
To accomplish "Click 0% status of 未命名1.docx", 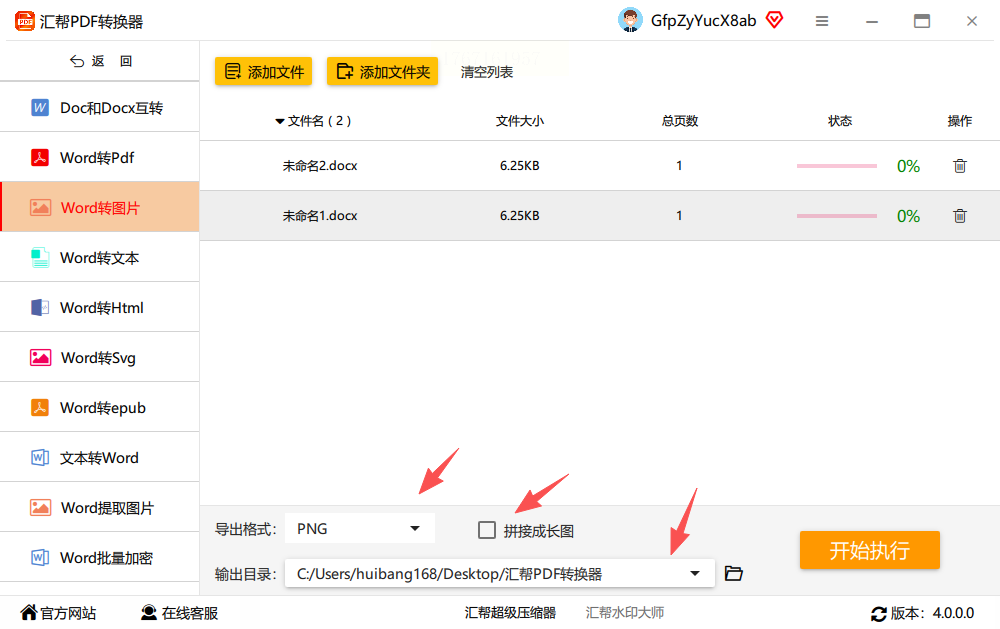I will [908, 216].
